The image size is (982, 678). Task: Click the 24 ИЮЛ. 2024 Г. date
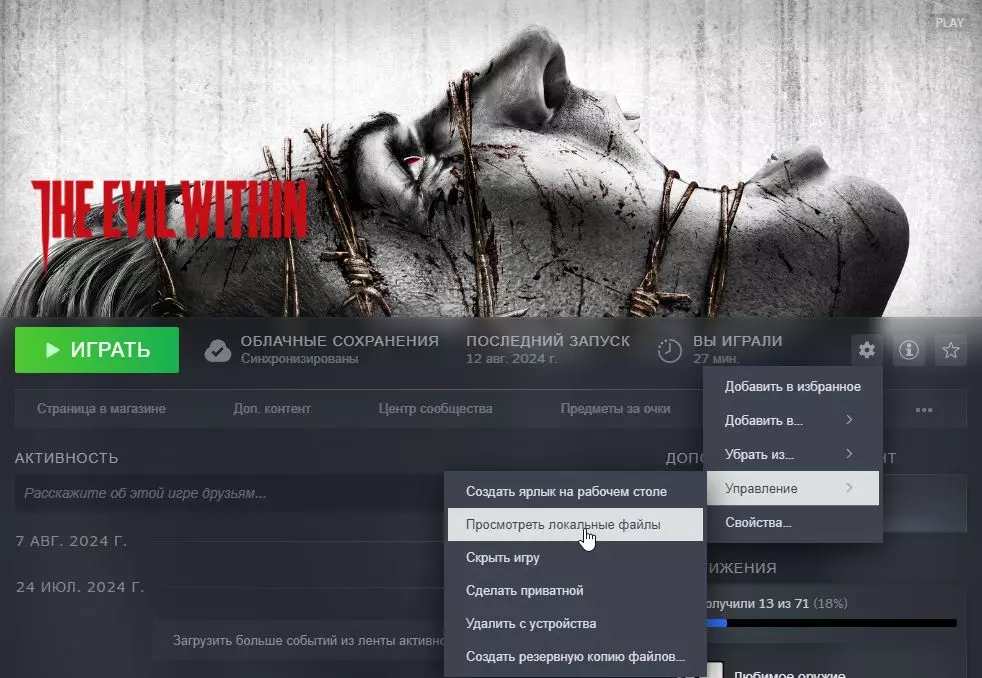point(80,587)
